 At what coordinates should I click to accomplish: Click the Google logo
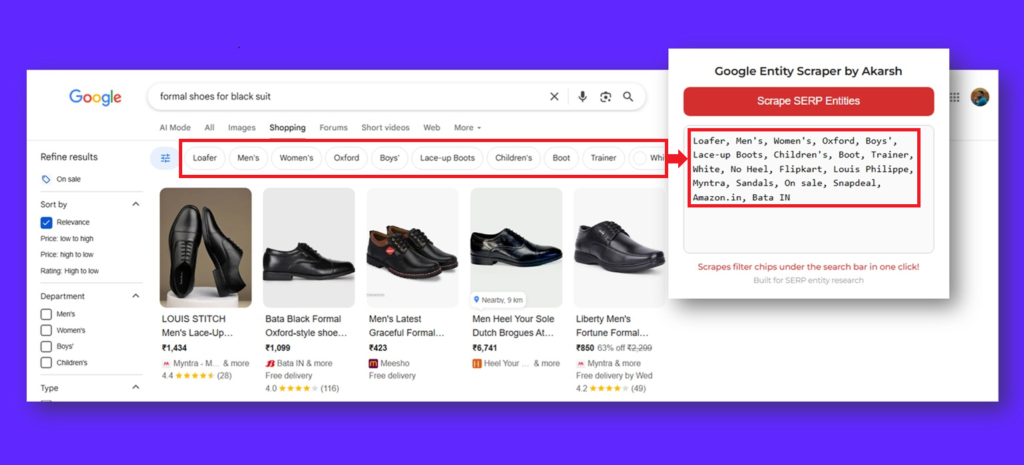pos(95,97)
